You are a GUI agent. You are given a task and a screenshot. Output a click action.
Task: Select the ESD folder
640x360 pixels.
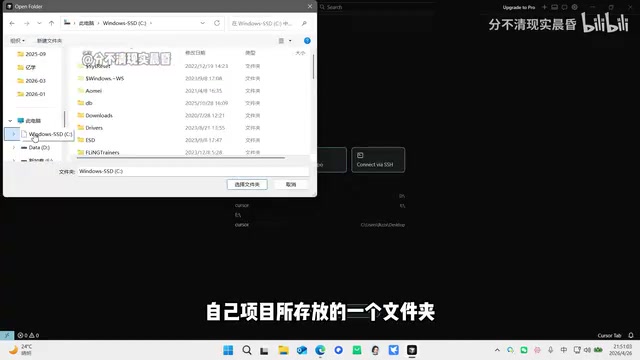click(x=87, y=140)
